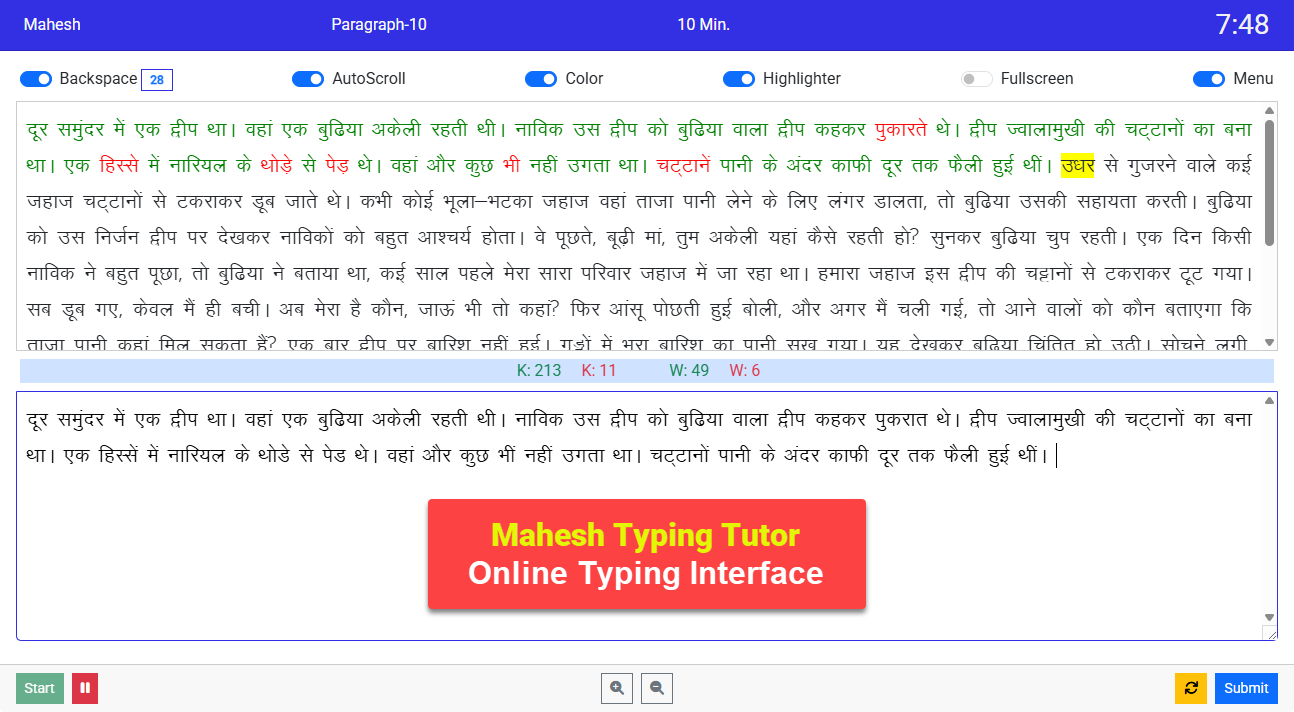Screen dimensions: 1294x712
Task: Toggle the Backspace switch
Action: [36, 79]
